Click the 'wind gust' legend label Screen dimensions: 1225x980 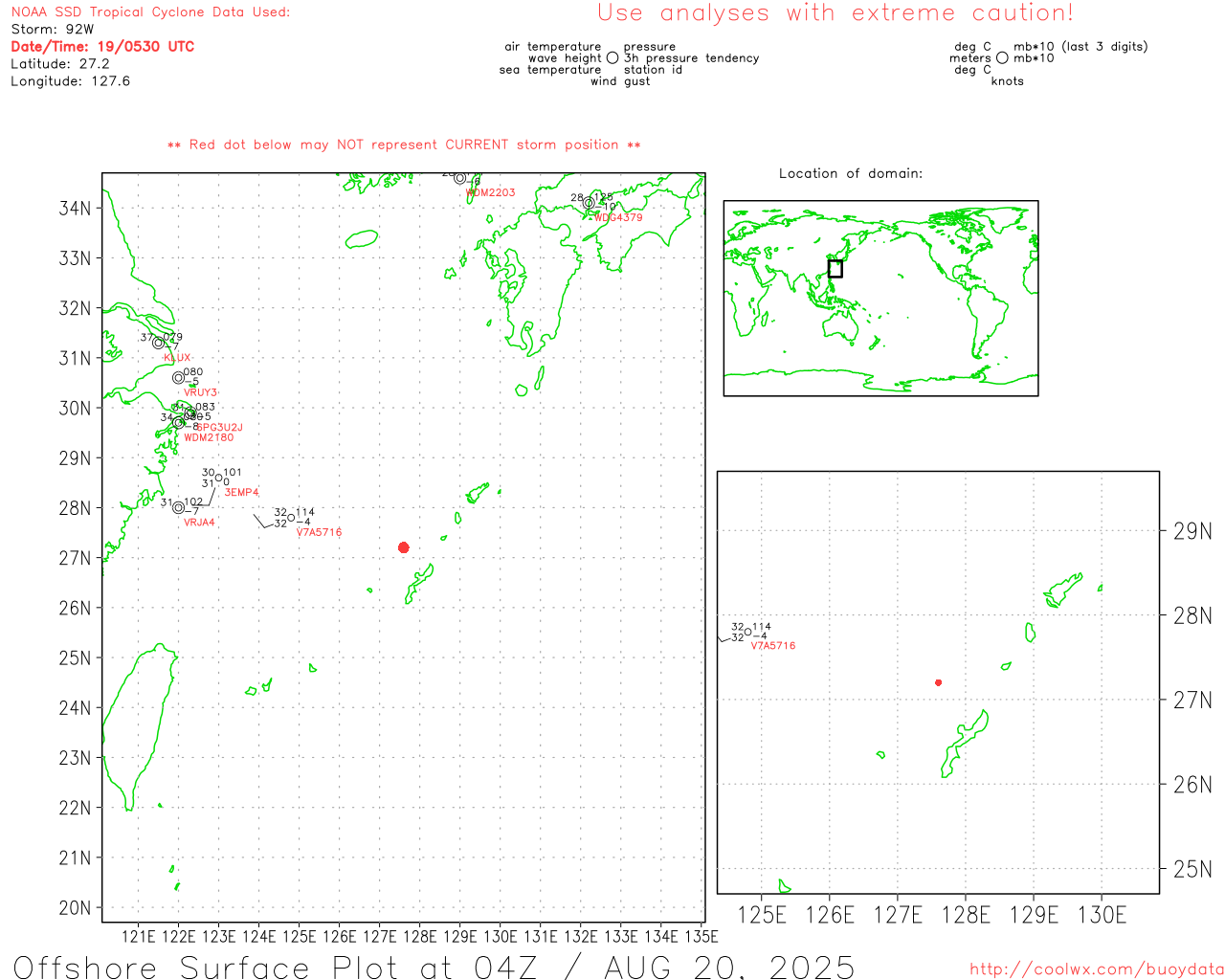point(620,81)
